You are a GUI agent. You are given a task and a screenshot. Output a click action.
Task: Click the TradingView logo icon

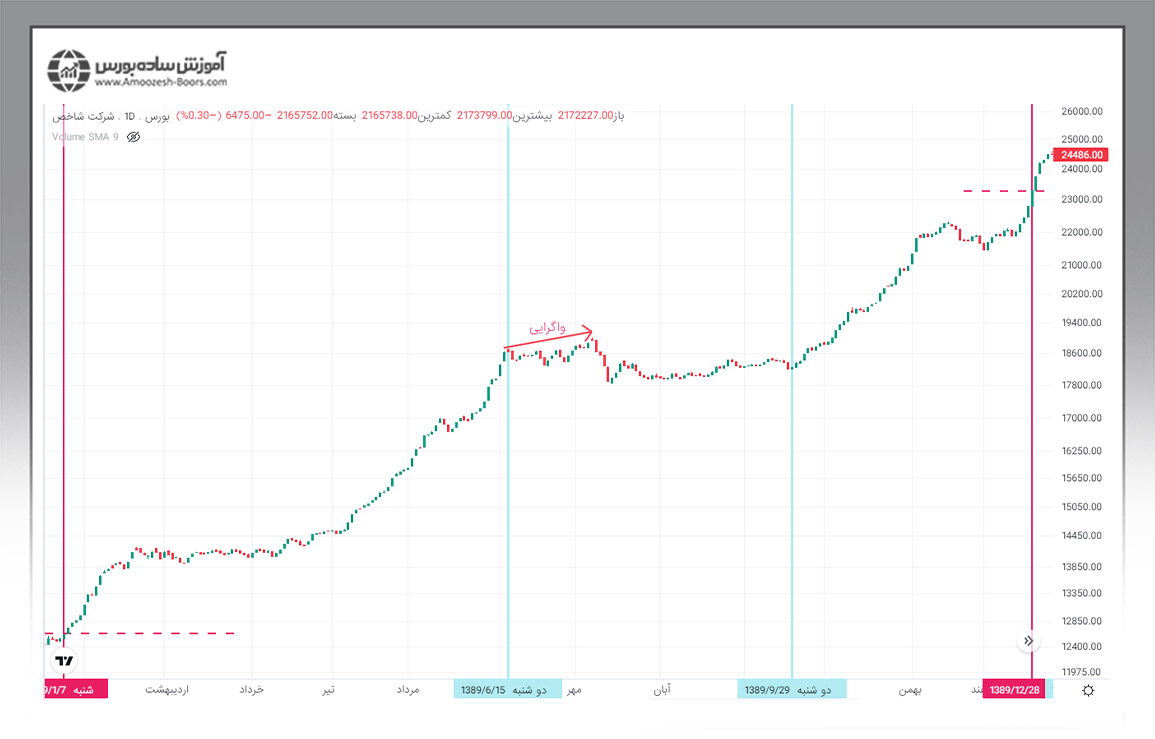coord(65,661)
